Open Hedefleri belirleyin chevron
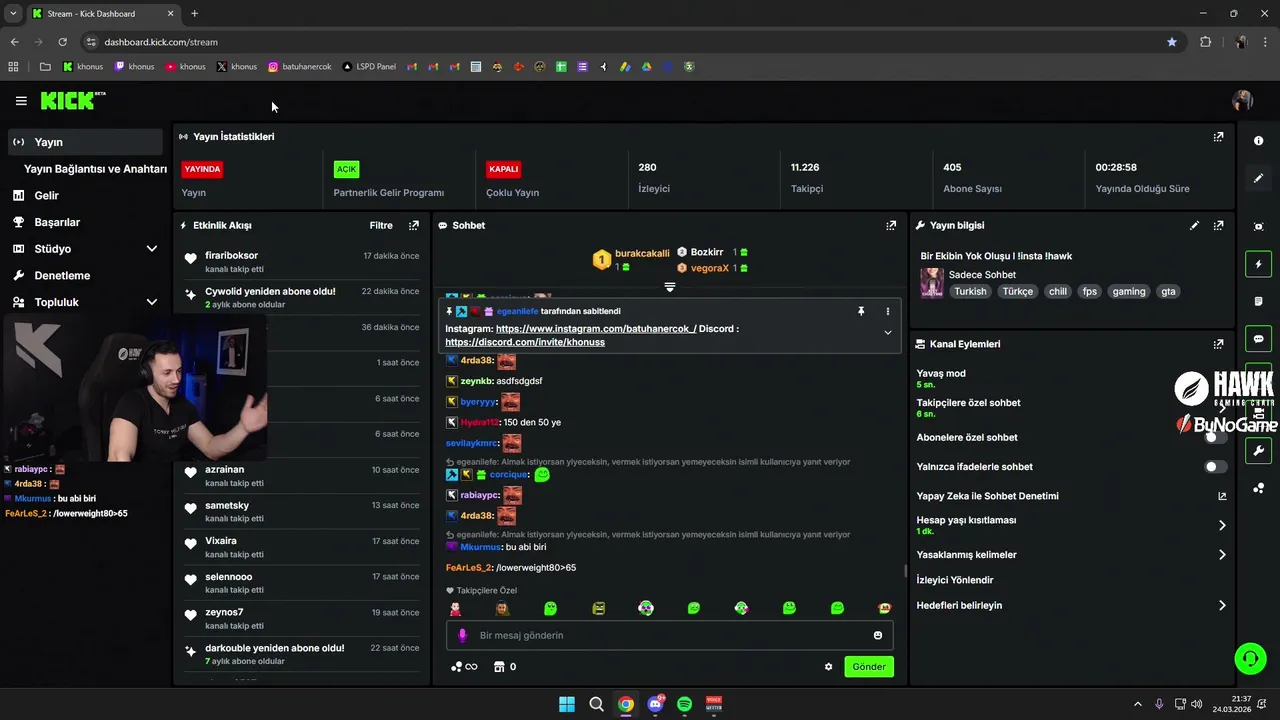Image resolution: width=1280 pixels, height=720 pixels. [x=1222, y=606]
